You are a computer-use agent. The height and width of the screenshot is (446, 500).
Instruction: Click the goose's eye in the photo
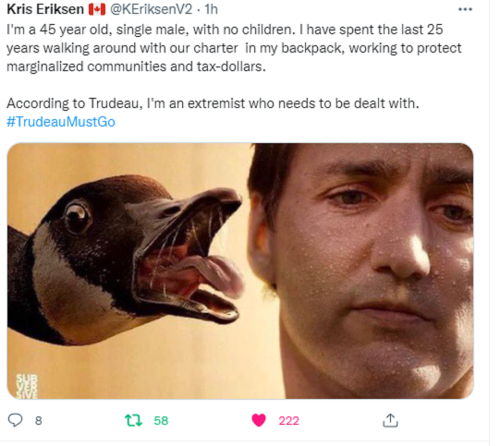click(77, 217)
